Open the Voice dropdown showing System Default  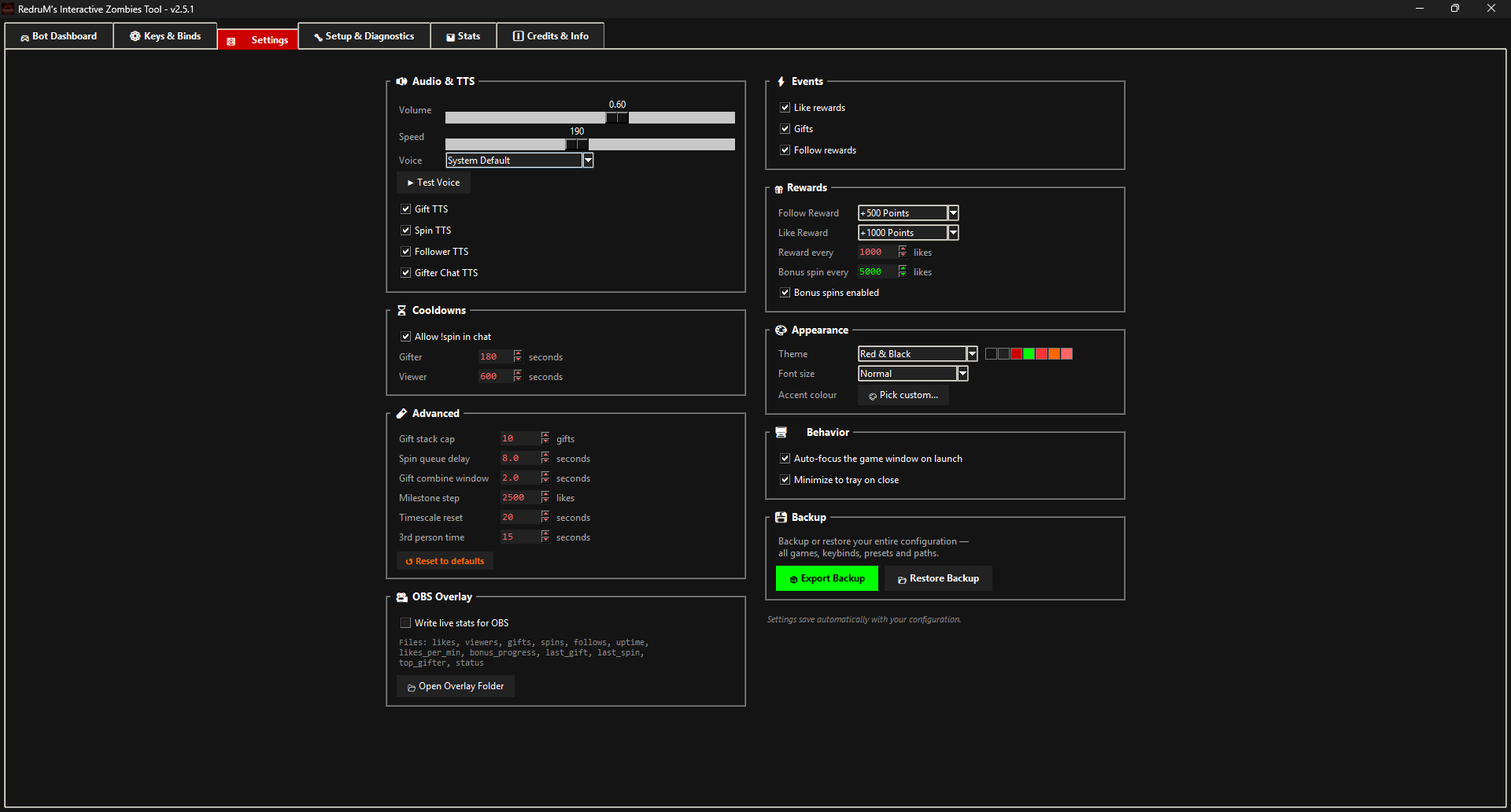pyautogui.click(x=519, y=161)
